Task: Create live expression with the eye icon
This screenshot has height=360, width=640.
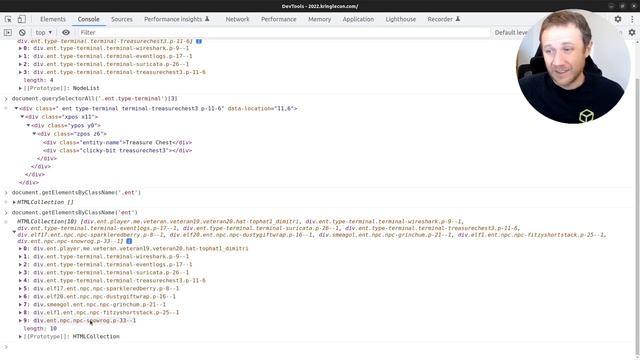Action: point(66,32)
